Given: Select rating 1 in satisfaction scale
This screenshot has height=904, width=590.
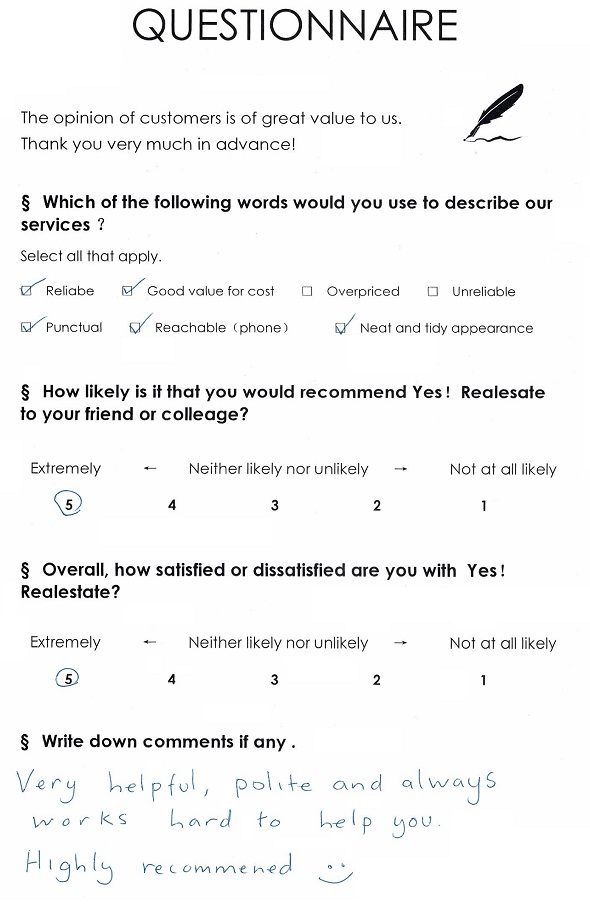Looking at the screenshot, I should (x=483, y=680).
